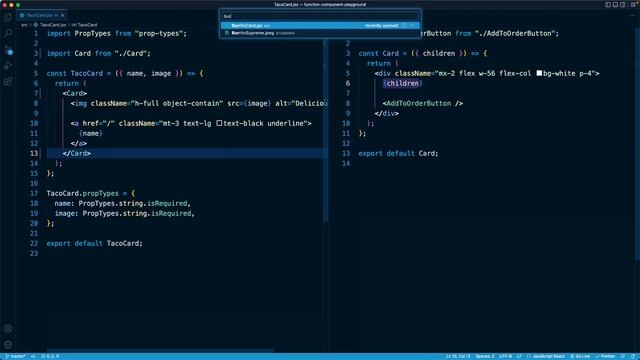Open notifications bell in status bar
This screenshot has height=360, width=640.
[633, 356]
